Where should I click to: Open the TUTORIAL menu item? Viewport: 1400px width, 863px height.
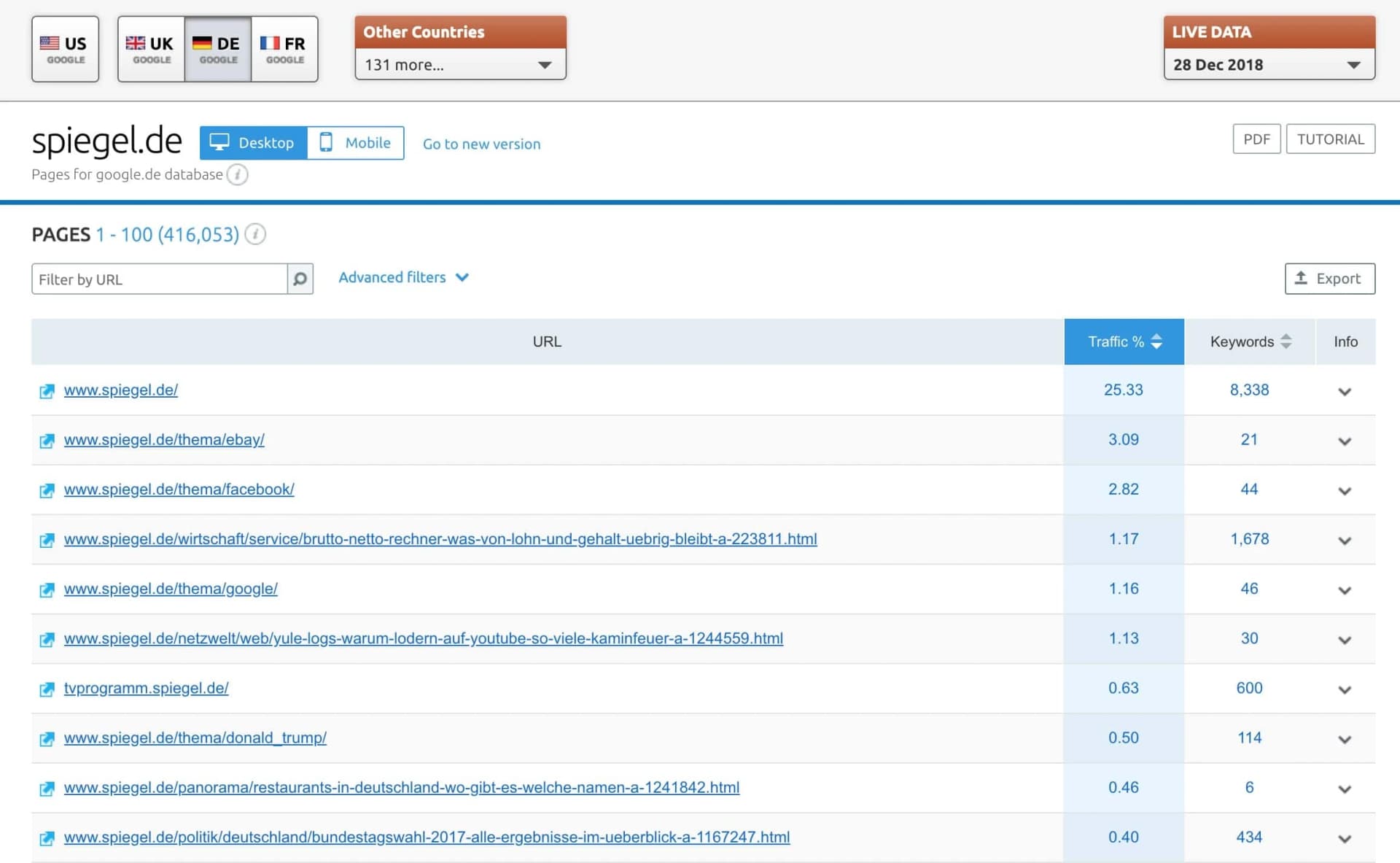coord(1330,139)
